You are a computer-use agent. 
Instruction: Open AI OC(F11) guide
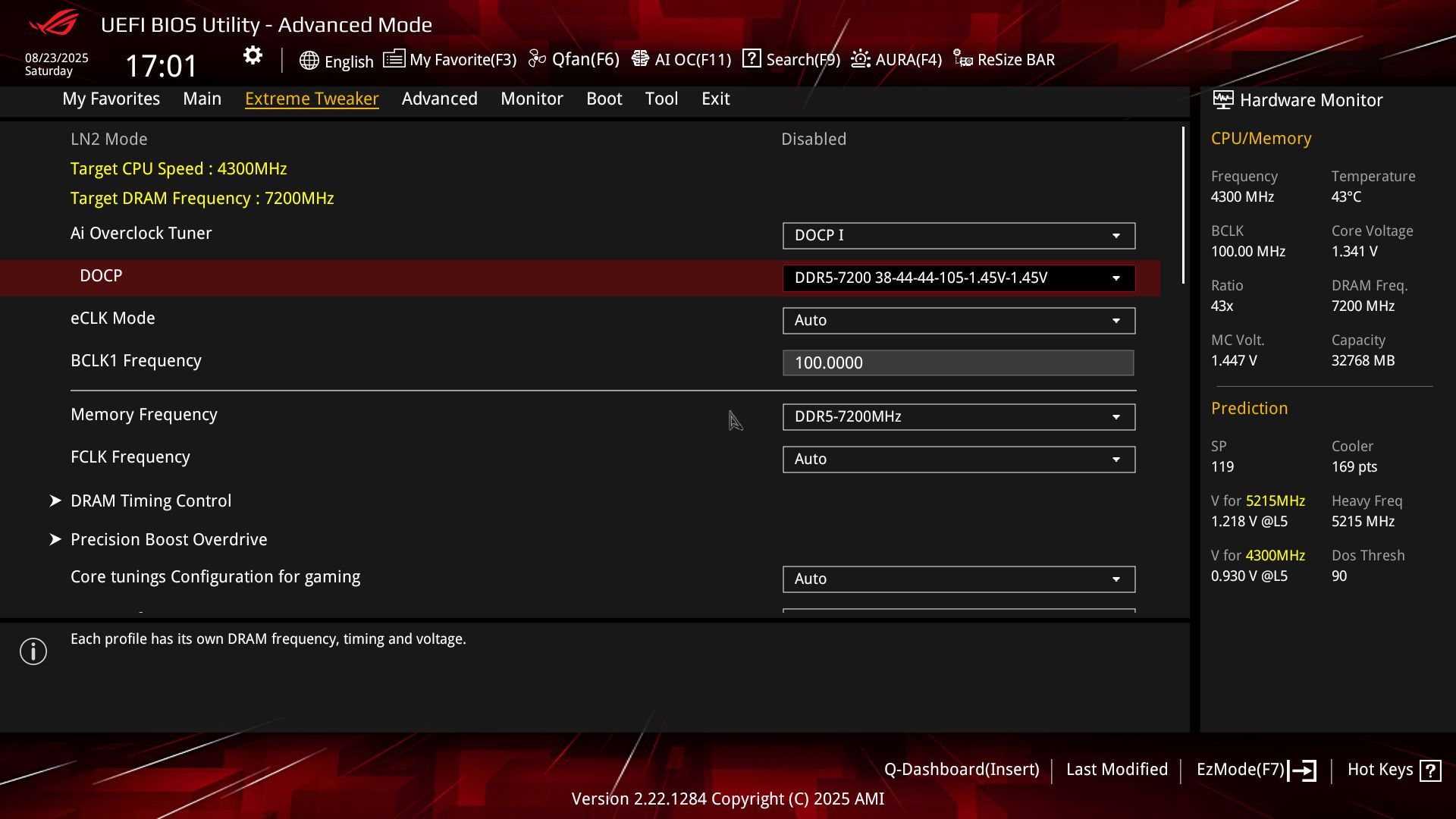[681, 59]
